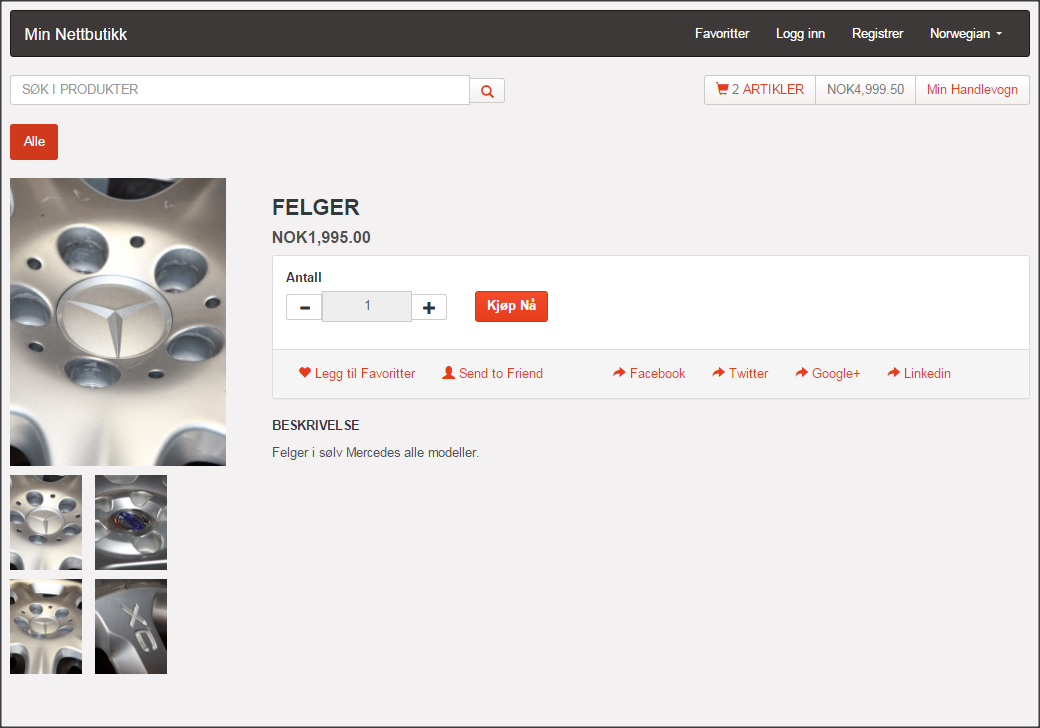Open the cart showing 2 ARTIKLER

760,90
